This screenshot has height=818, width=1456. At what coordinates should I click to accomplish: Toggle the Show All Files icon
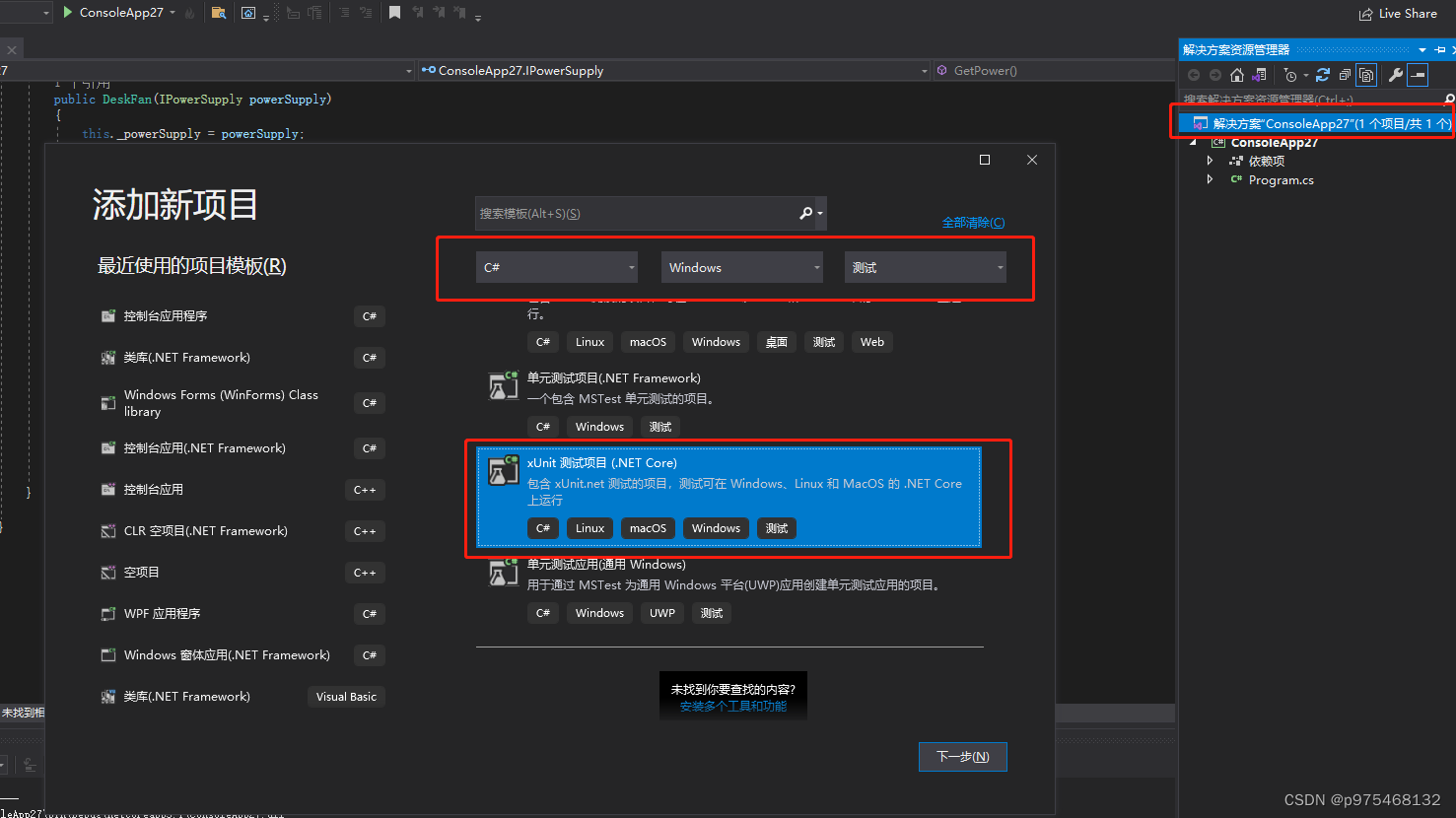pos(1366,75)
